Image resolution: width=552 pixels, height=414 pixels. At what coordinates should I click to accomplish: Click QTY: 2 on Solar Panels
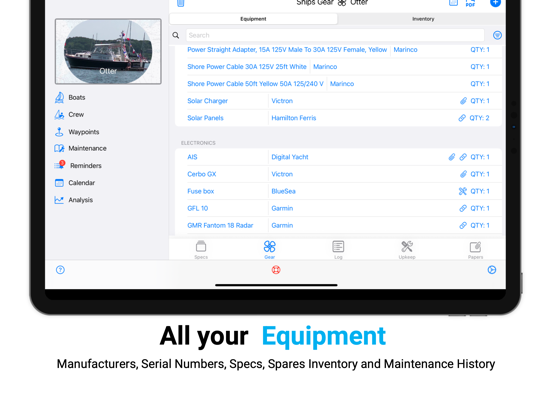coord(479,118)
